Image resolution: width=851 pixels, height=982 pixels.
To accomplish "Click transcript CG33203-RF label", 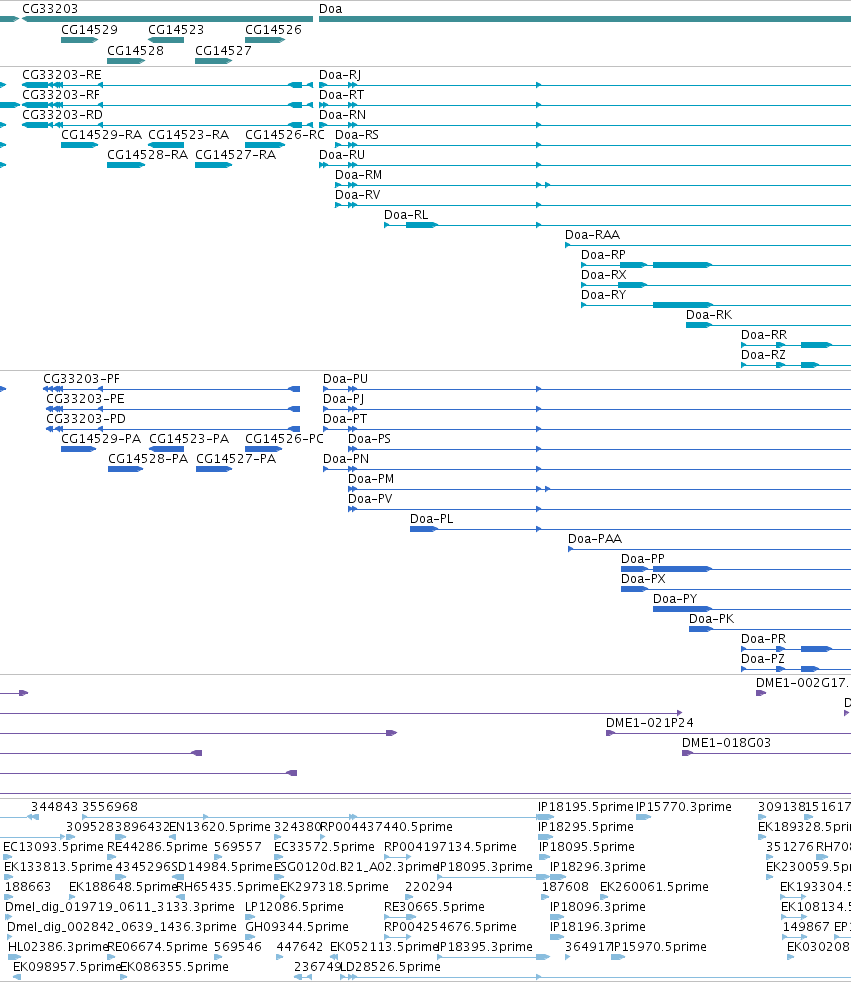I will [x=61, y=95].
